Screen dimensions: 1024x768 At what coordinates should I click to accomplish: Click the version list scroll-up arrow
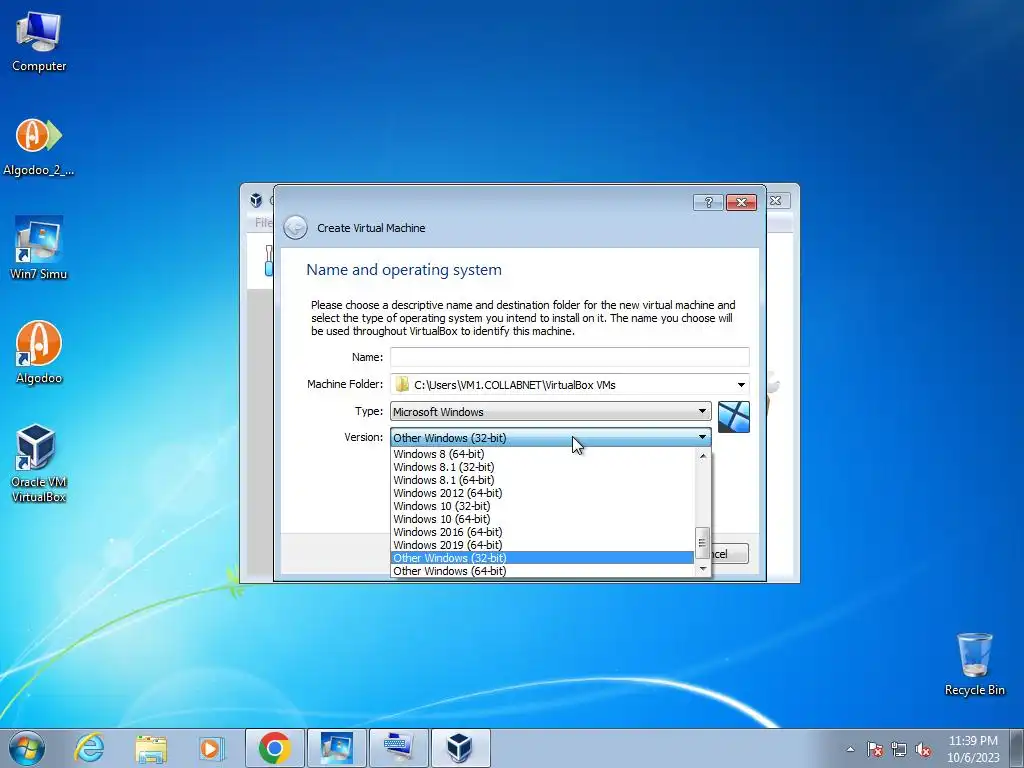703,456
